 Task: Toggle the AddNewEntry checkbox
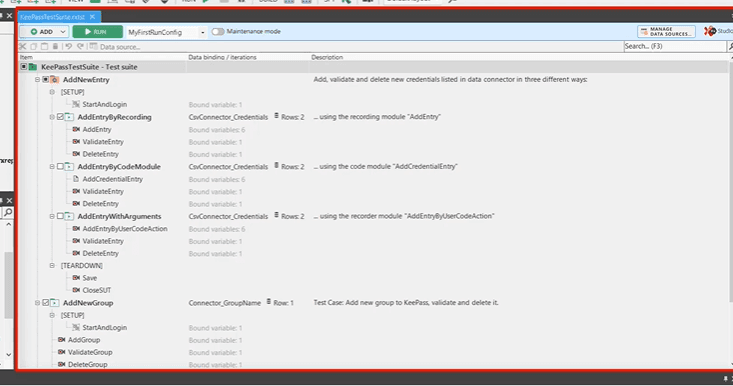[46, 79]
